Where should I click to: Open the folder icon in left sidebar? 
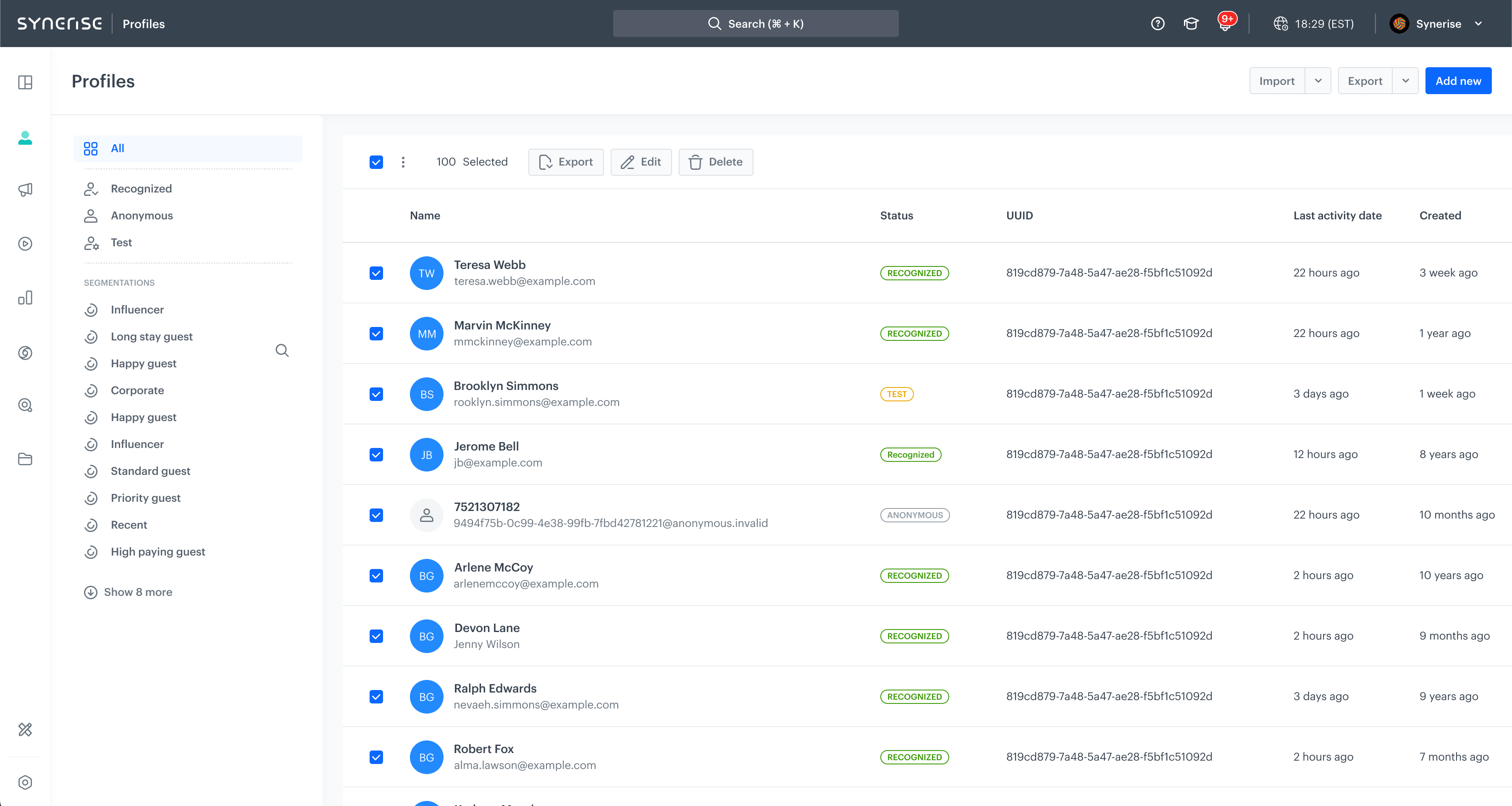pyautogui.click(x=25, y=459)
